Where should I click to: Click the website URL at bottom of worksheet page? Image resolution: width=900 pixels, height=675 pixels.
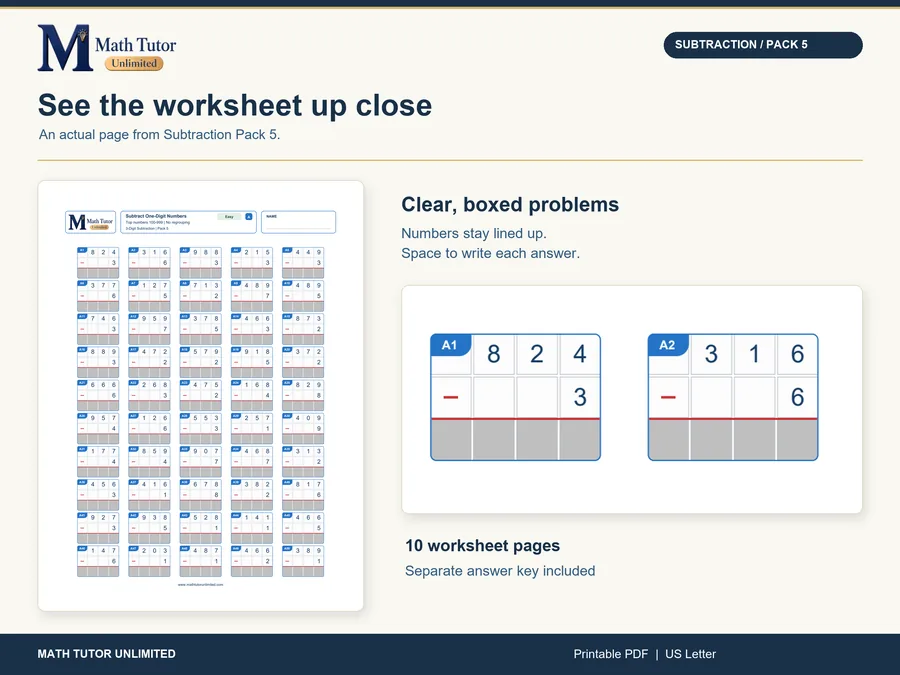pos(200,584)
